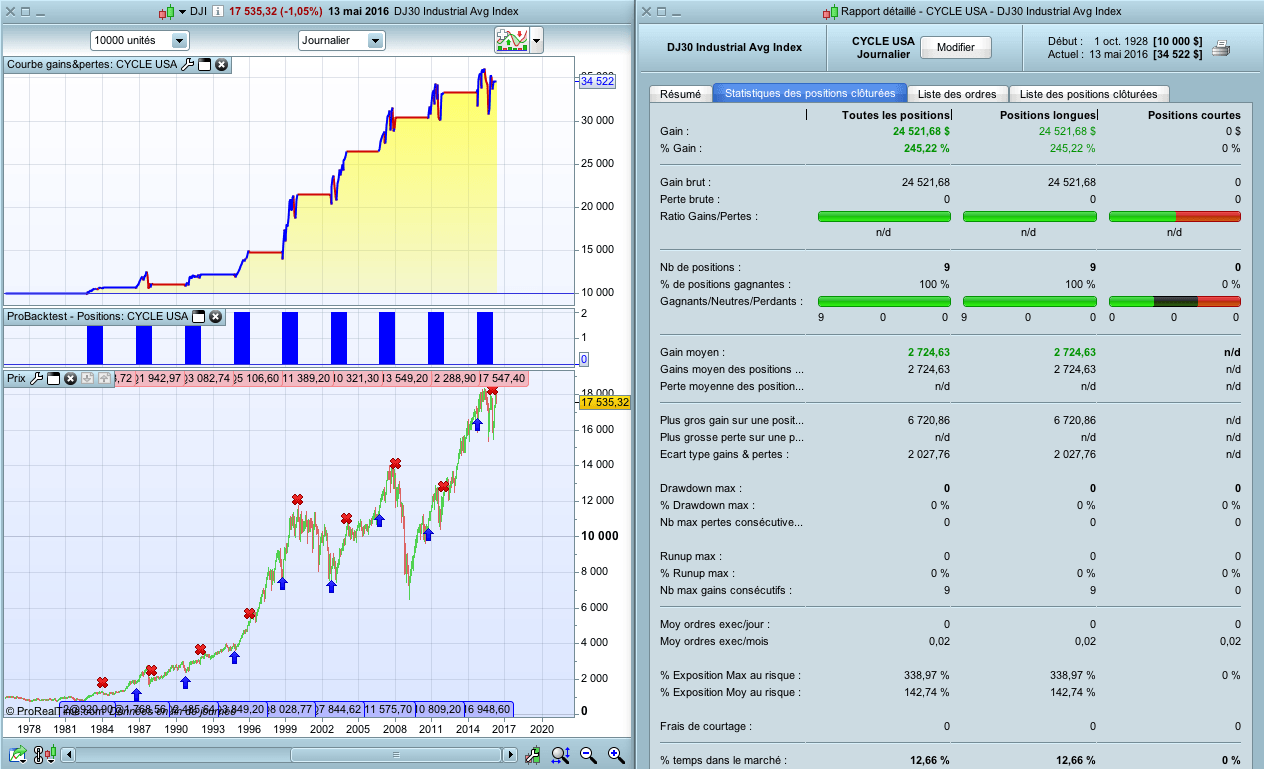Click the Toutes les positions column header
The width and height of the screenshot is (1264, 769).
point(895,115)
